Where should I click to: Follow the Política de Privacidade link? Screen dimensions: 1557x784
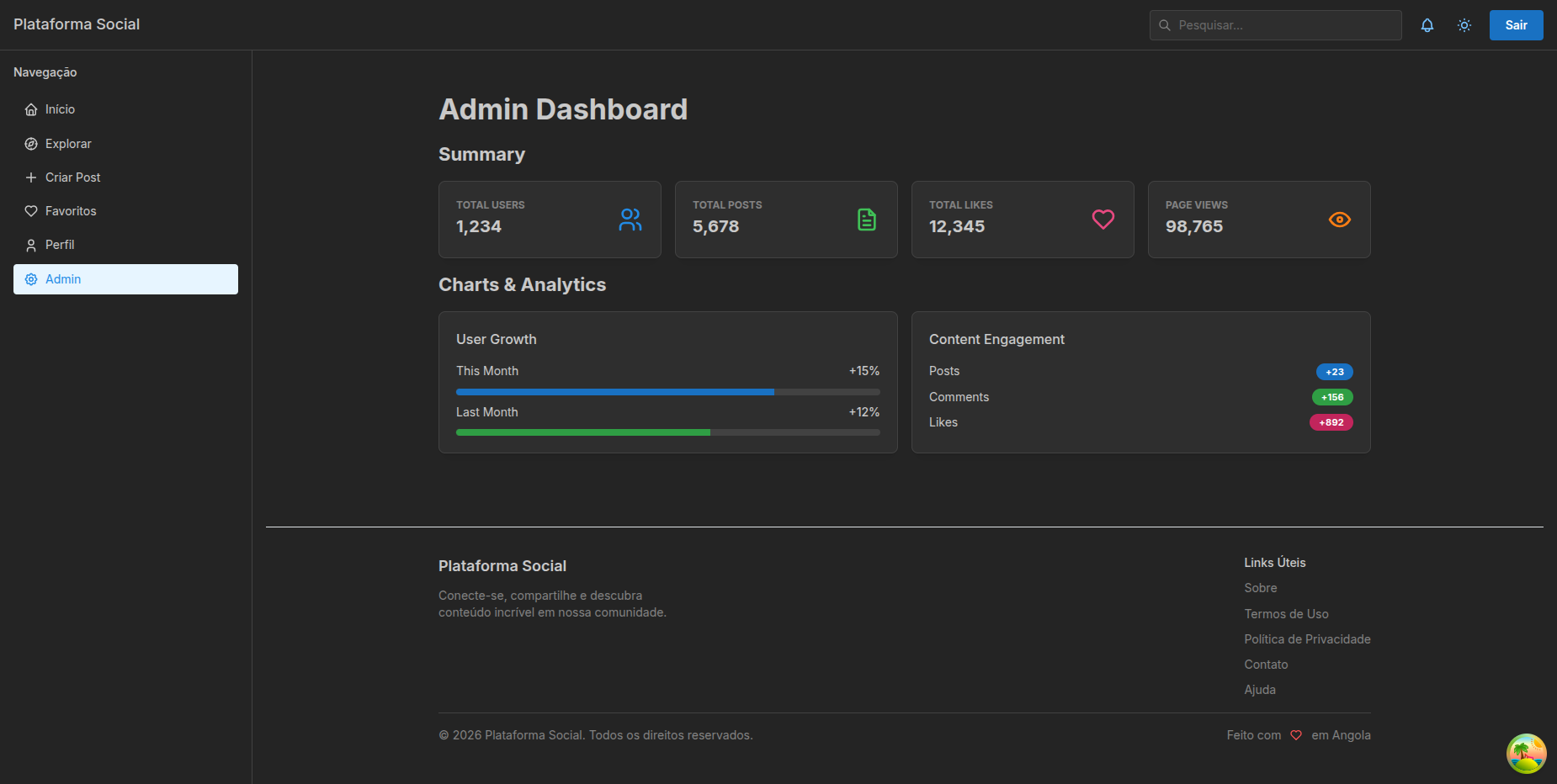click(1307, 639)
